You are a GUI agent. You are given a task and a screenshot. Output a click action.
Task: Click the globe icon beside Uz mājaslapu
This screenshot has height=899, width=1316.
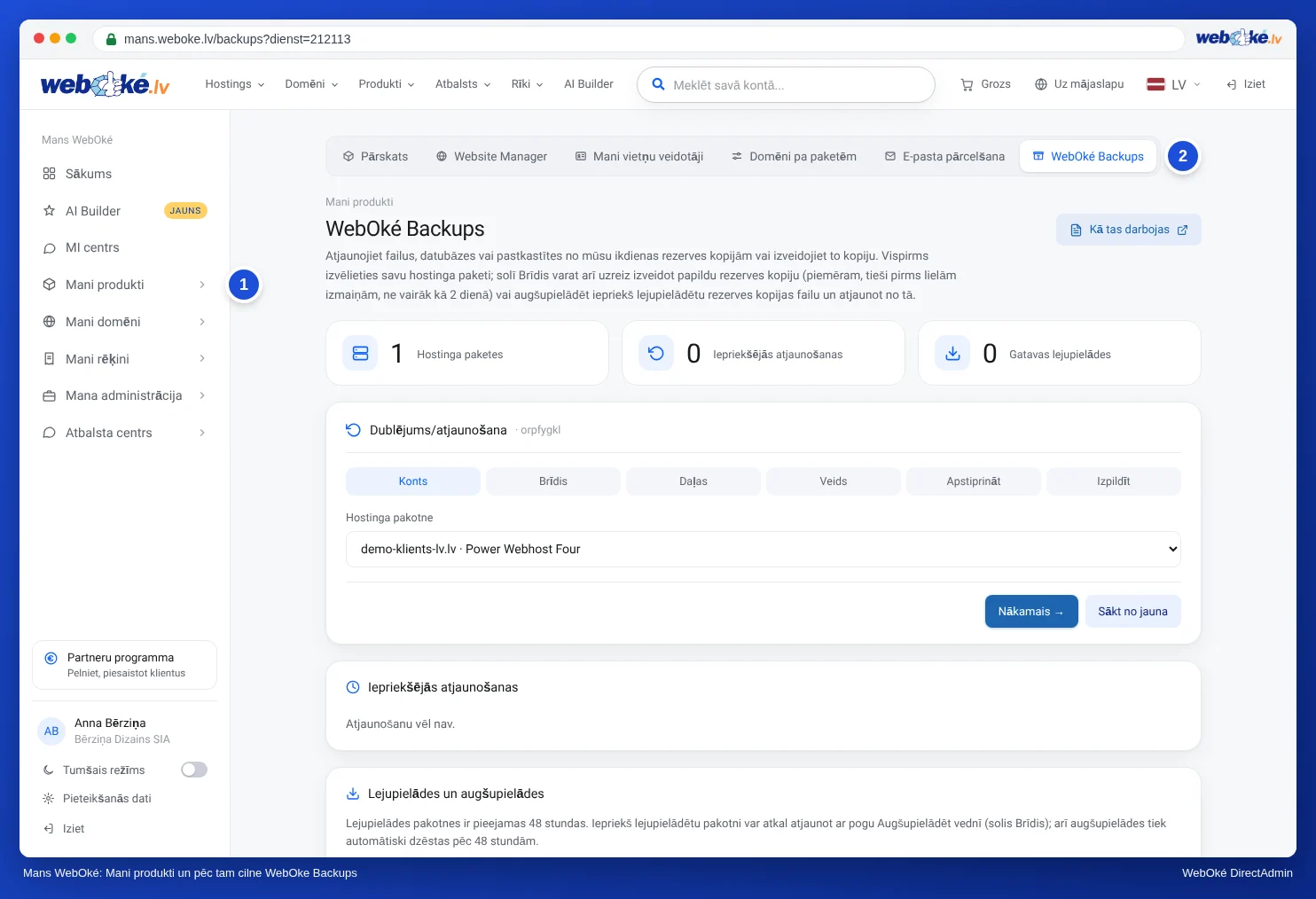click(x=1041, y=84)
